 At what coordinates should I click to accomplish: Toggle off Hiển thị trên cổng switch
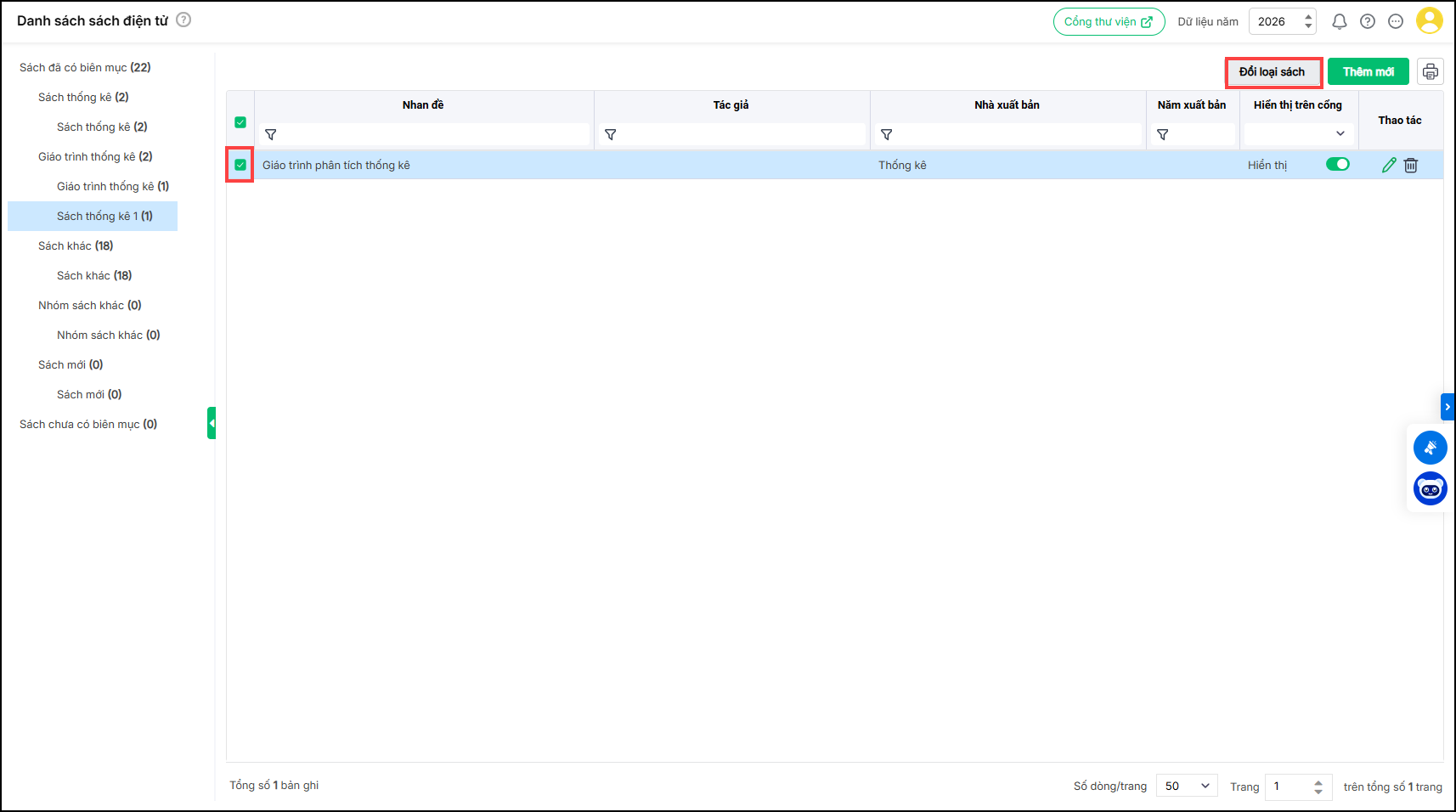[x=1337, y=165]
